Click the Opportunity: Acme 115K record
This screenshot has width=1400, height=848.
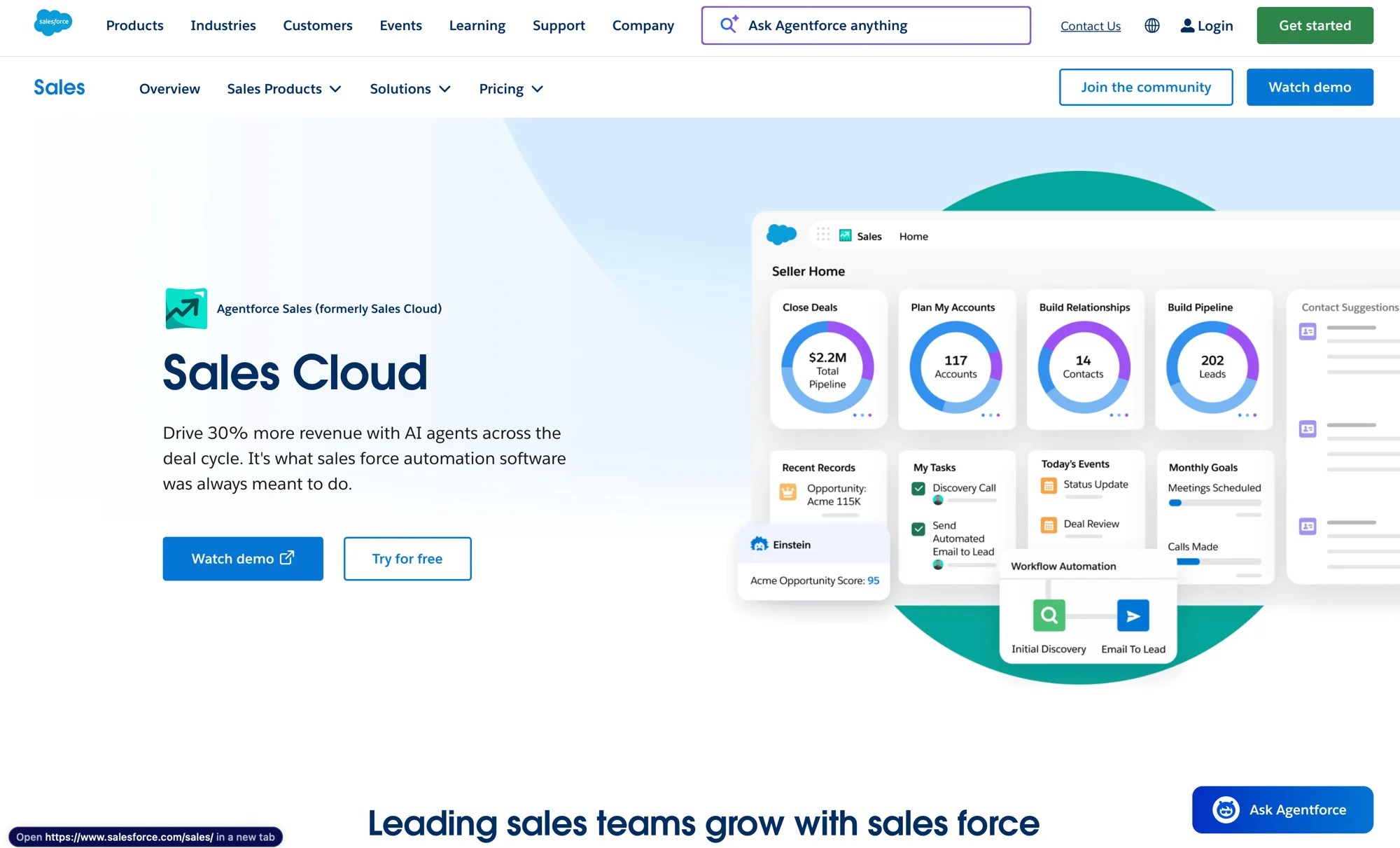(x=836, y=495)
